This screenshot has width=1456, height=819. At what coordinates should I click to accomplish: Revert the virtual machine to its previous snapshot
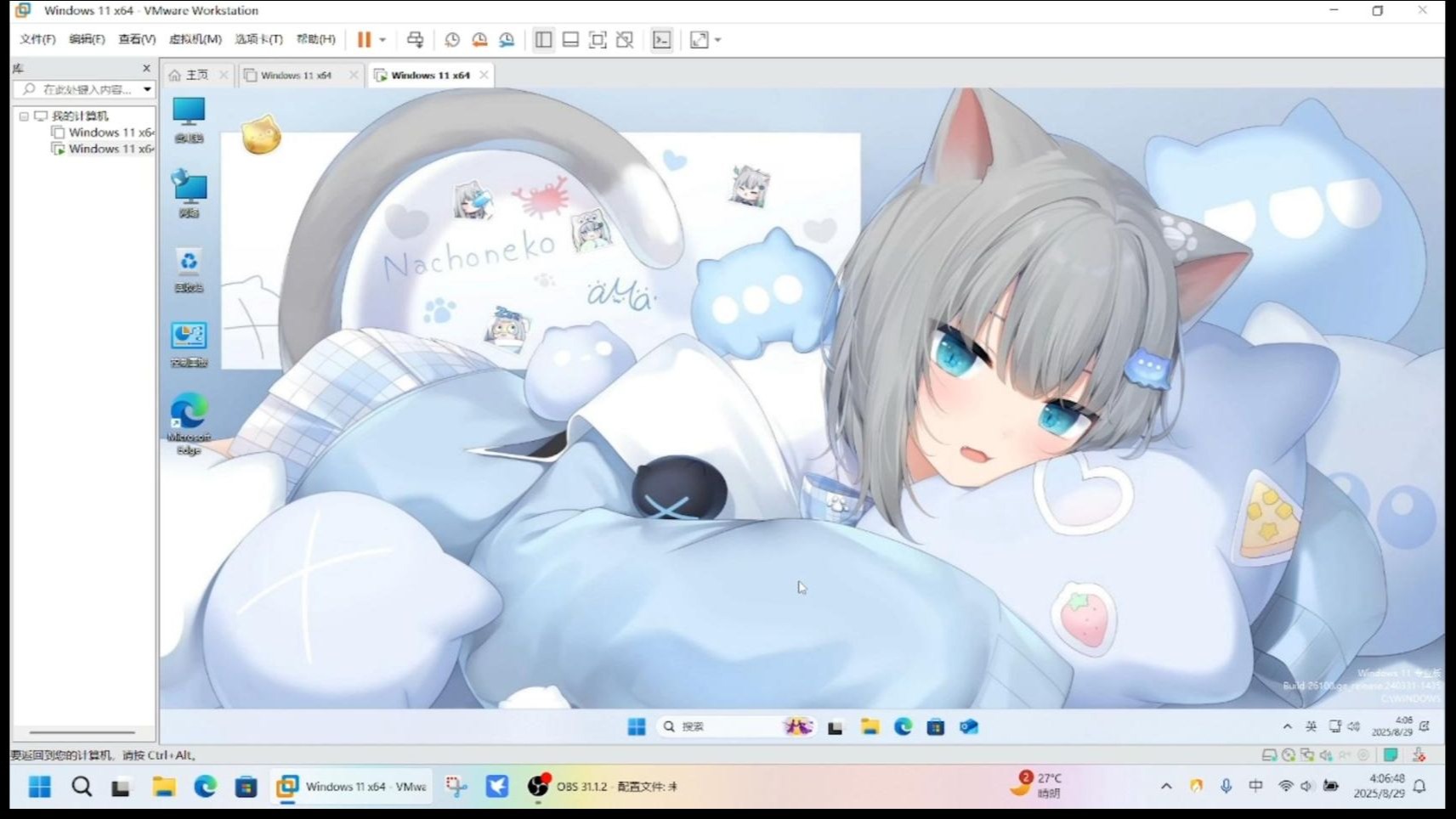pos(479,40)
